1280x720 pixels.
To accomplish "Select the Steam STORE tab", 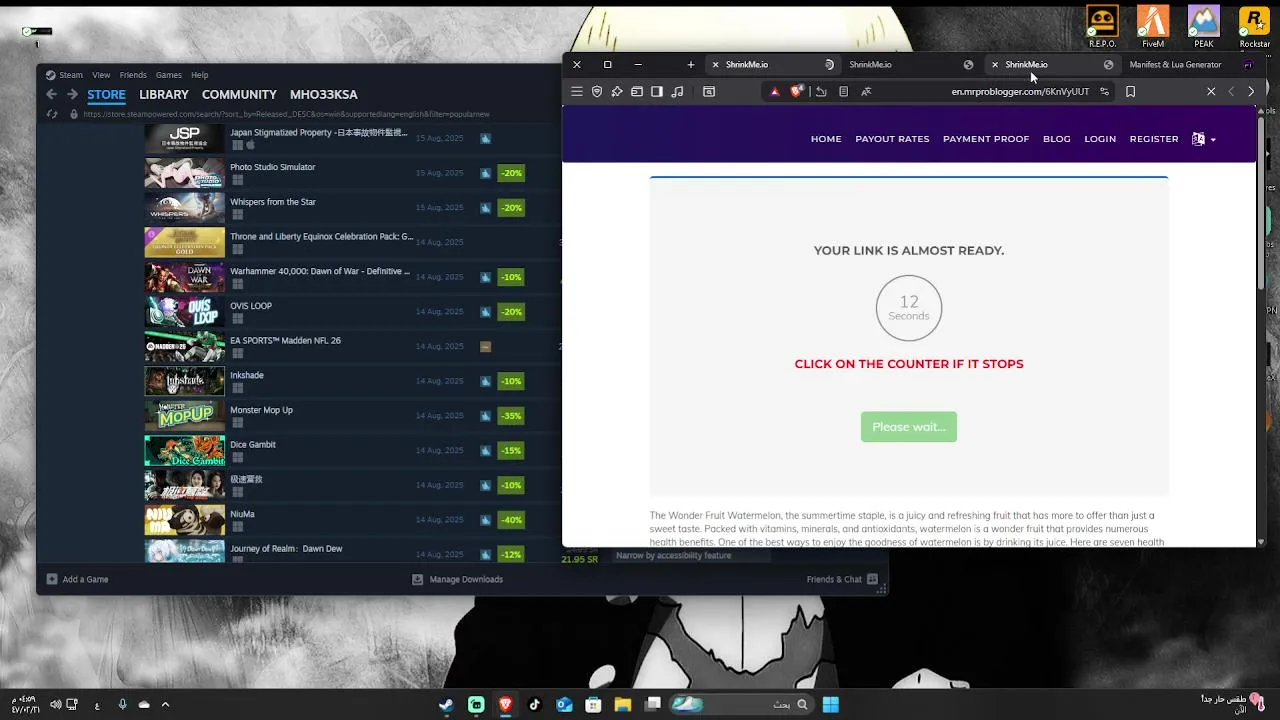I will click(106, 94).
